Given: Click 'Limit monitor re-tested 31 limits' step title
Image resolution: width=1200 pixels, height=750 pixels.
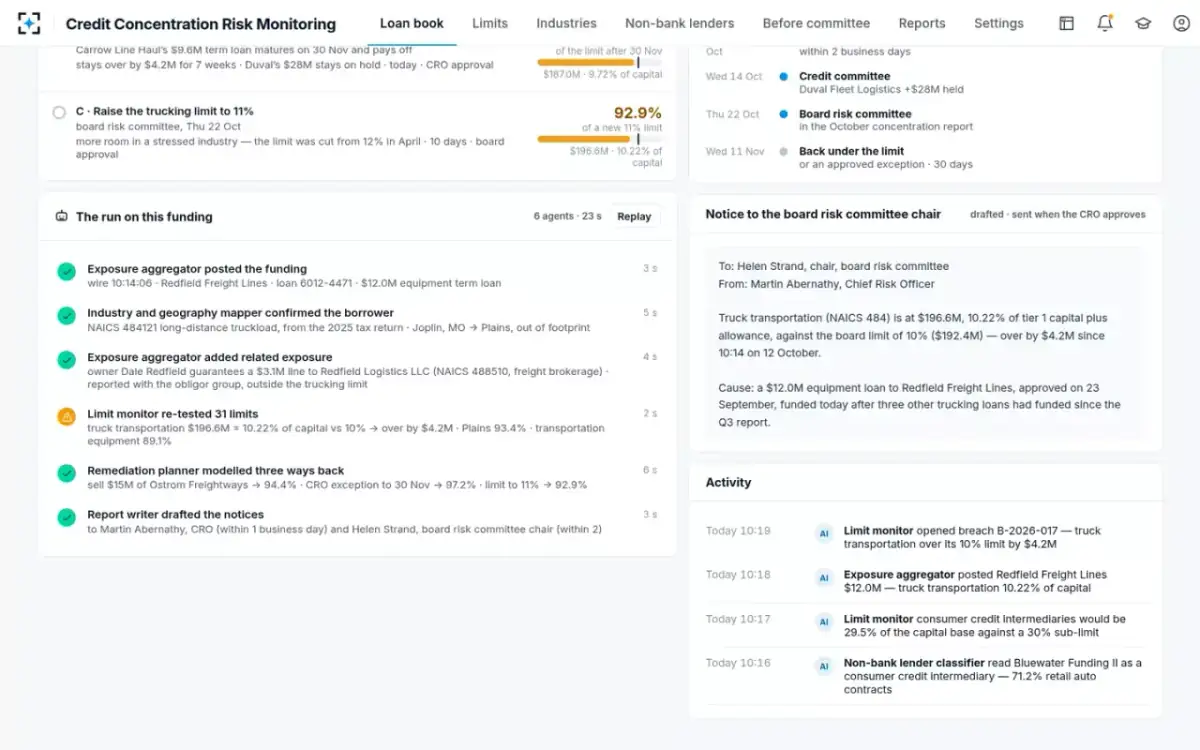Looking at the screenshot, I should point(173,413).
